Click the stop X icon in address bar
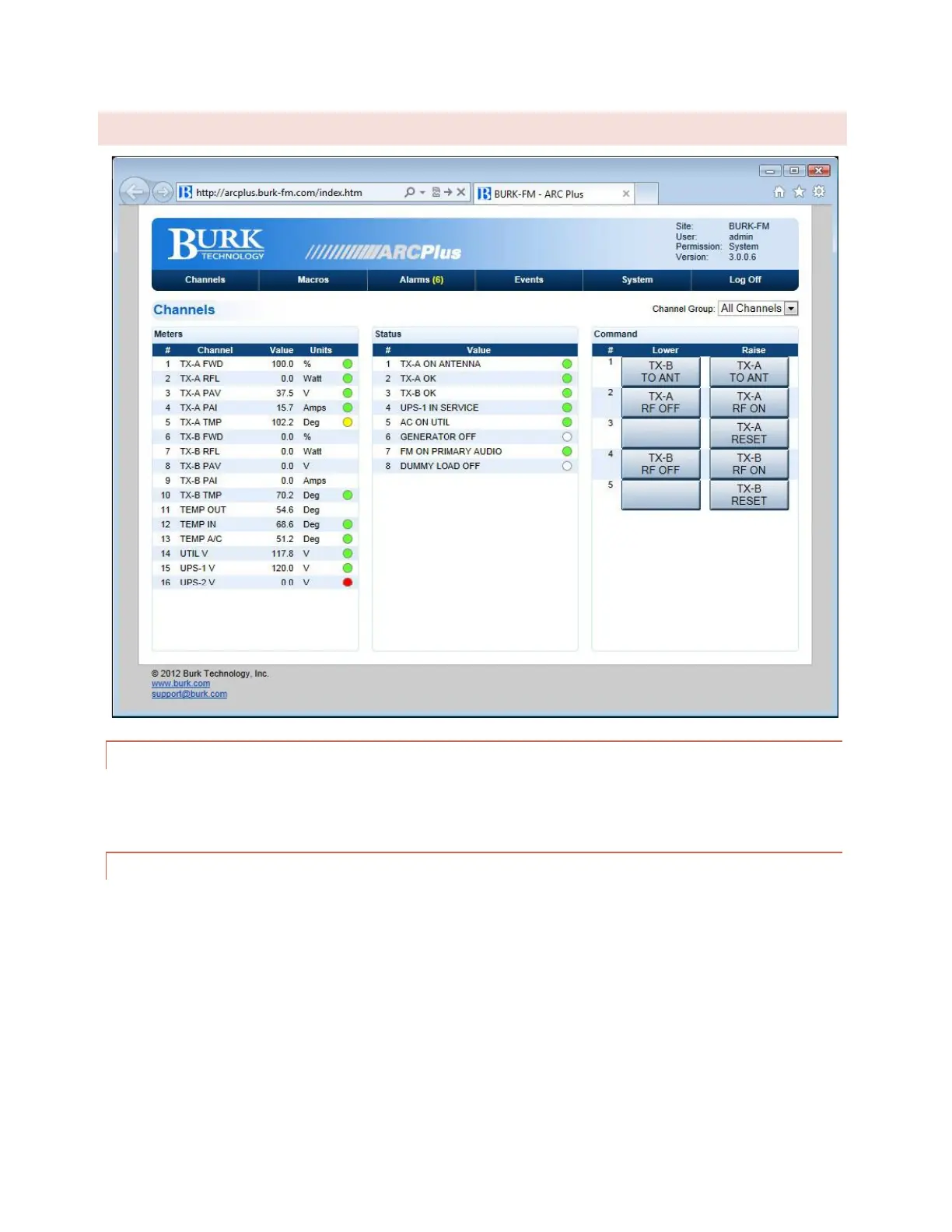This screenshot has width=952, height=1232. point(461,192)
